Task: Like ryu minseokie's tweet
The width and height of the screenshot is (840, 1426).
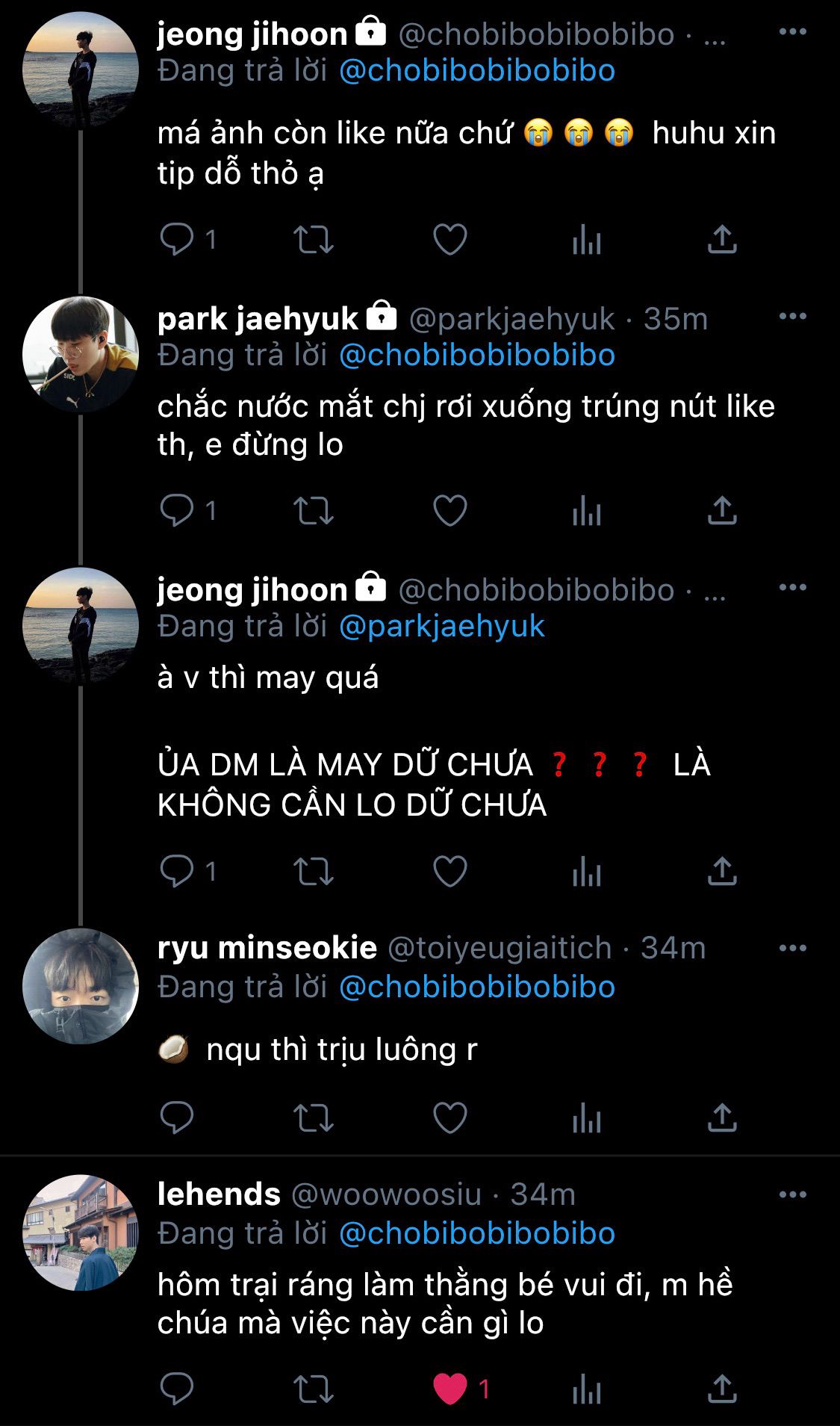Action: pos(450,1117)
